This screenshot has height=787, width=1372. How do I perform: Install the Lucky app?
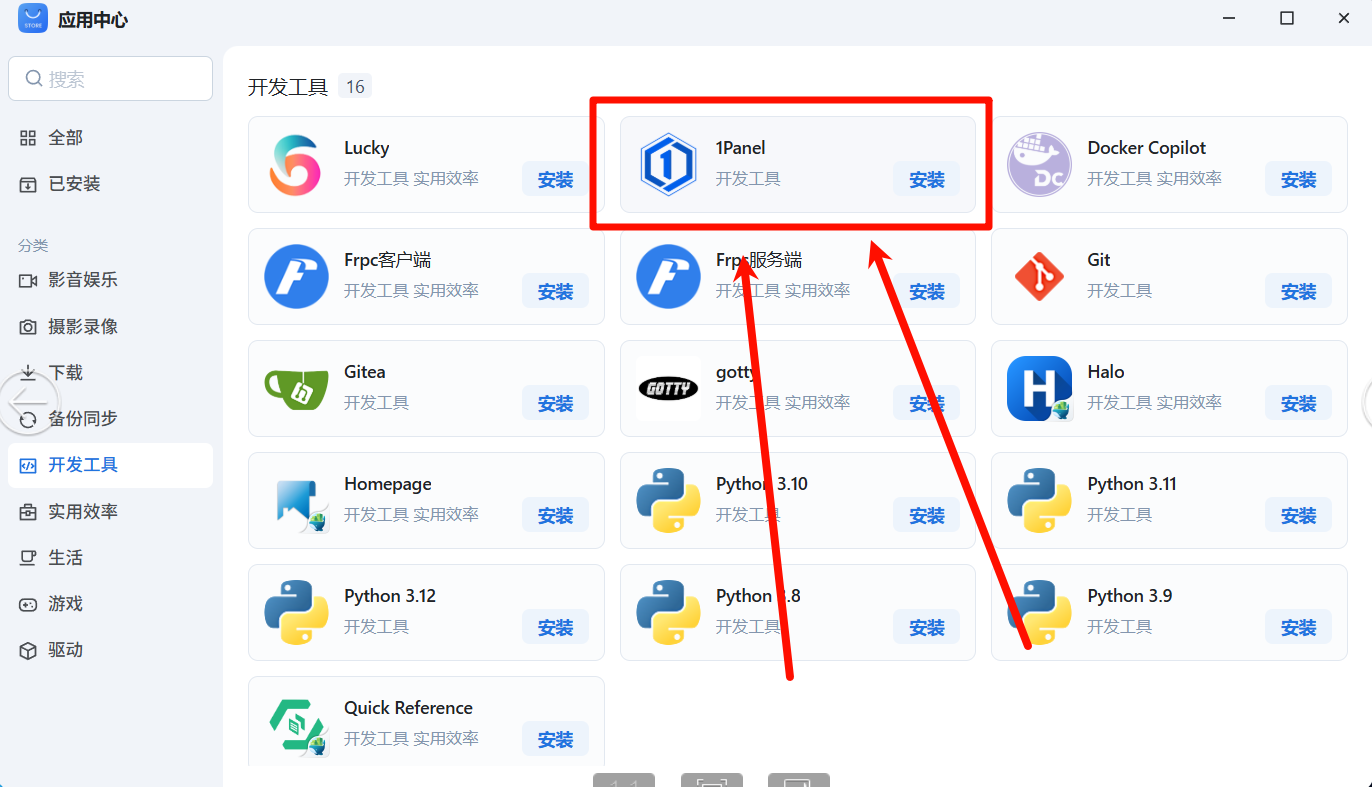555,179
